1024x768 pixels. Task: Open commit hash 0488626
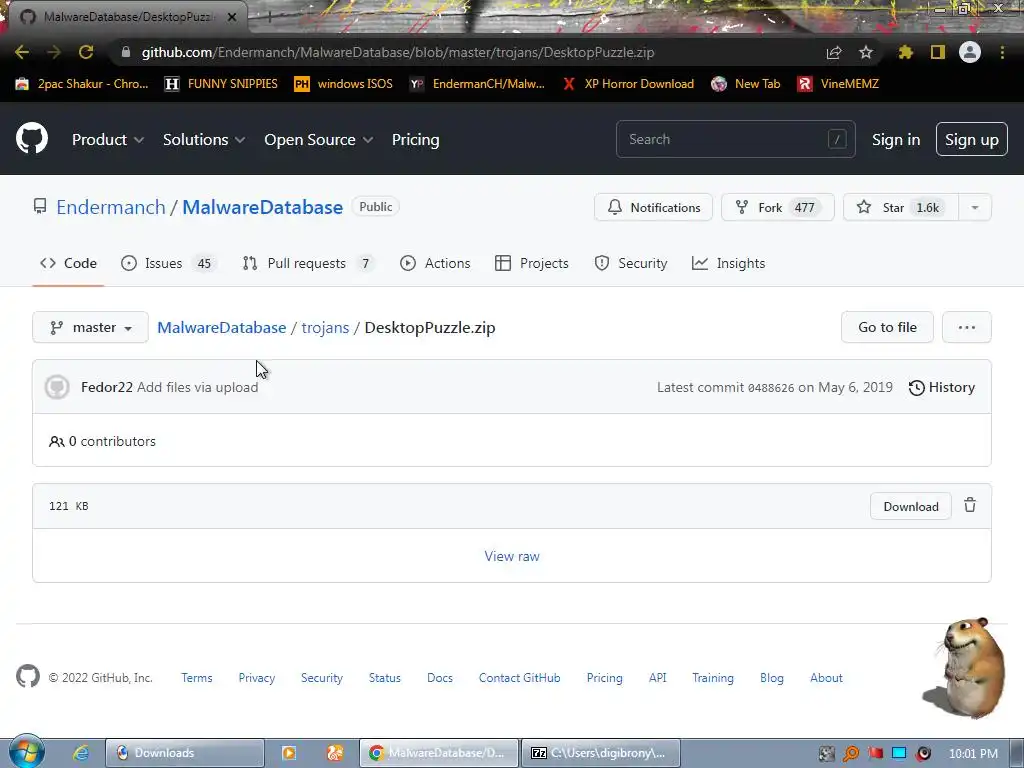tap(771, 388)
